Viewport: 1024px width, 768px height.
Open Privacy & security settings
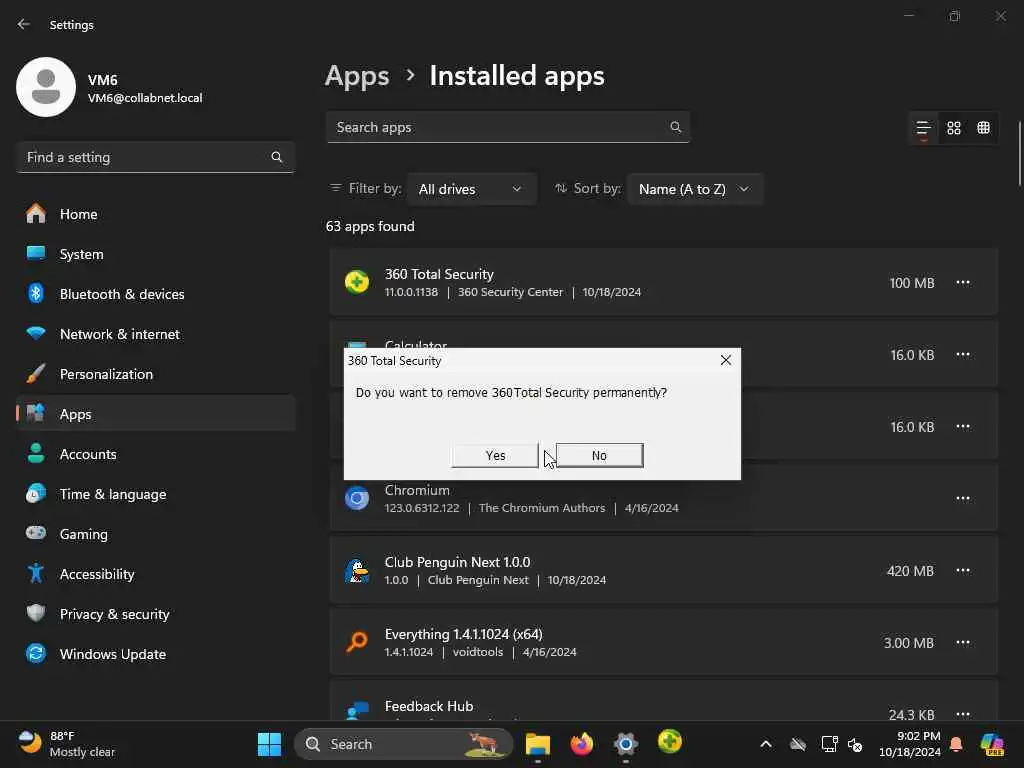pos(155,614)
